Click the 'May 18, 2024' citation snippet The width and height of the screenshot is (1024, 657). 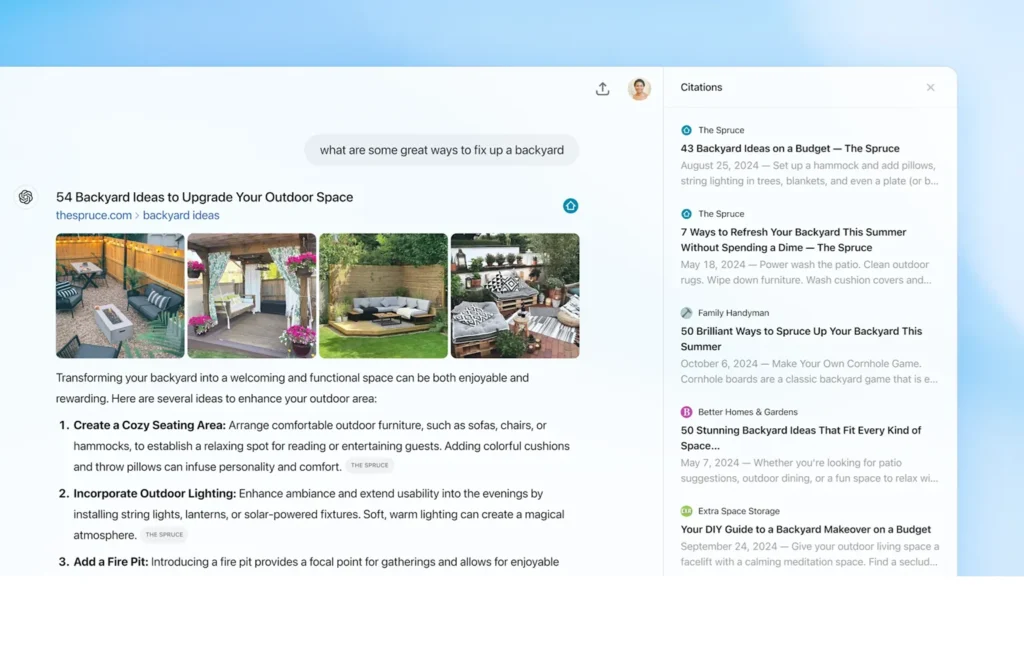pos(806,272)
